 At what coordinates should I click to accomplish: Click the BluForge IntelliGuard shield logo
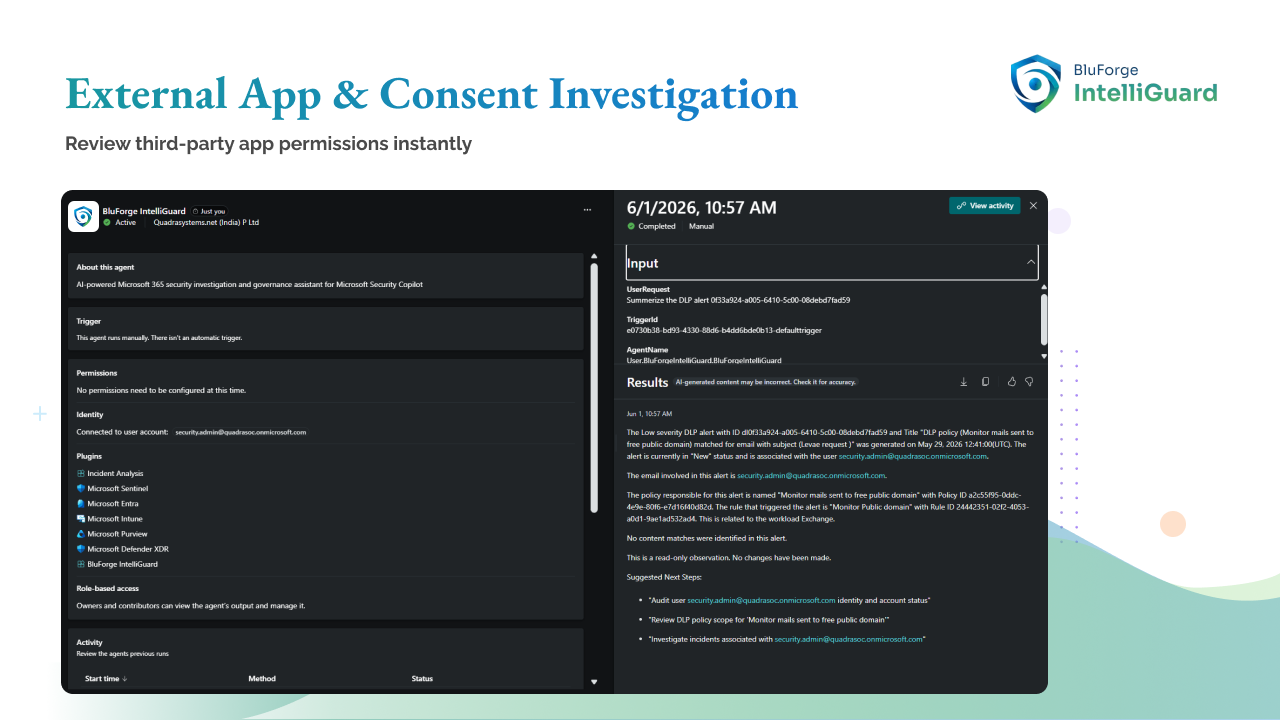point(1035,83)
